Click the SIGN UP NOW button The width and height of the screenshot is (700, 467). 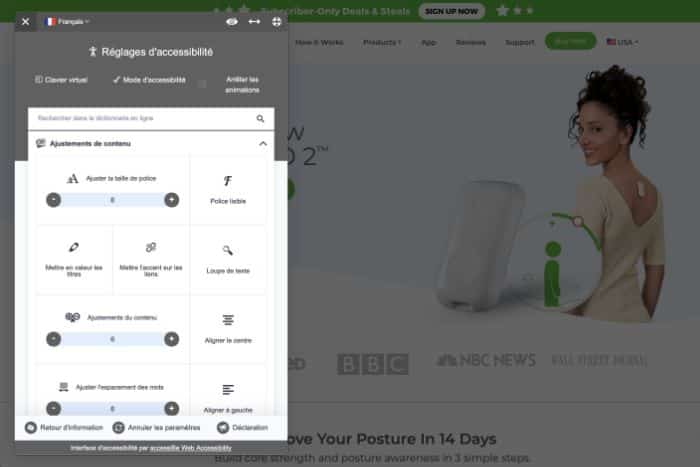point(451,11)
